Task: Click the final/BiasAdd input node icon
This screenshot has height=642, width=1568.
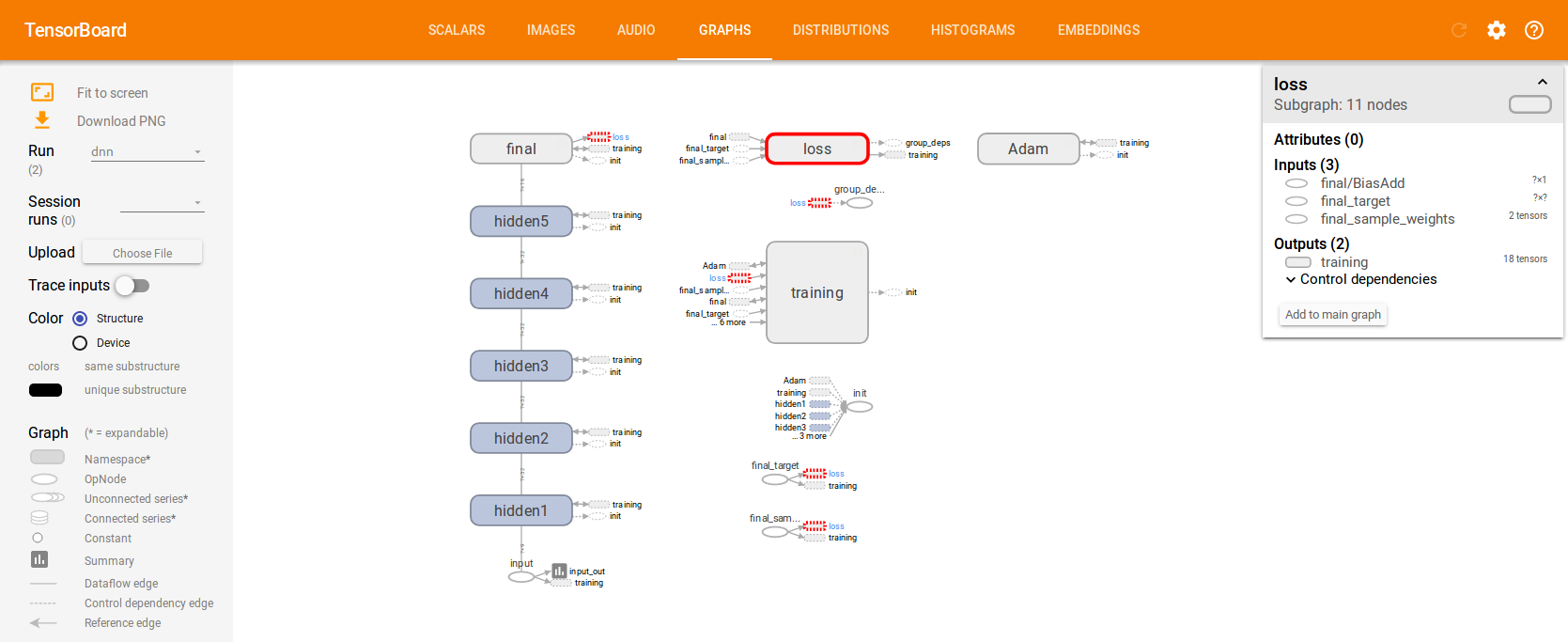Action: 1296,183
